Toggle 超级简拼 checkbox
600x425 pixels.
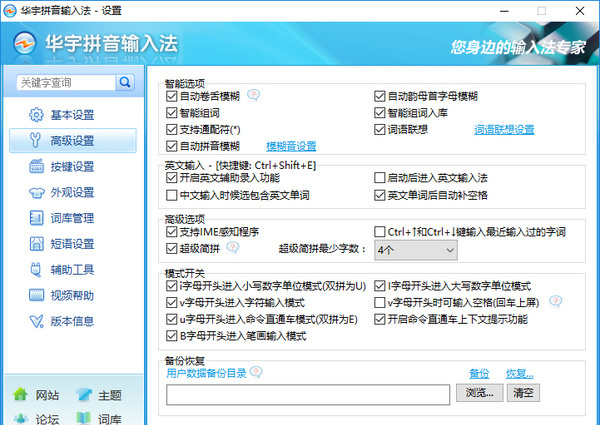click(x=171, y=249)
